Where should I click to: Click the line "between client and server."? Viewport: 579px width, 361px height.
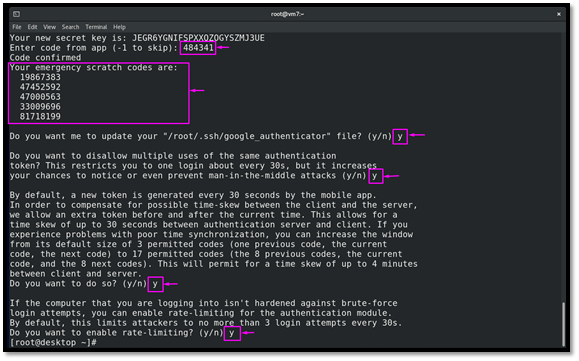[x=76, y=274]
